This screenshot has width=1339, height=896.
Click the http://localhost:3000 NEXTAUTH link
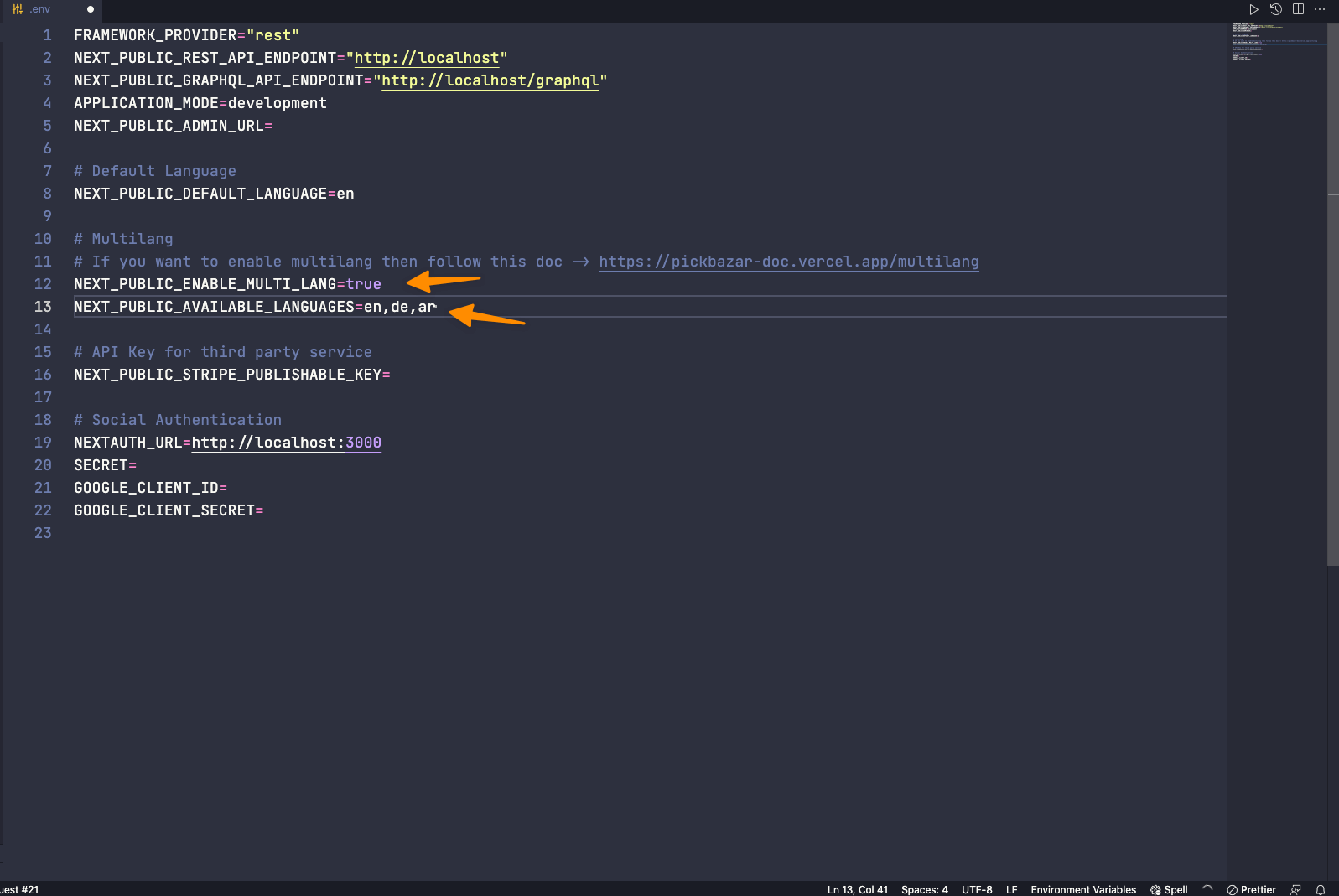tap(287, 443)
